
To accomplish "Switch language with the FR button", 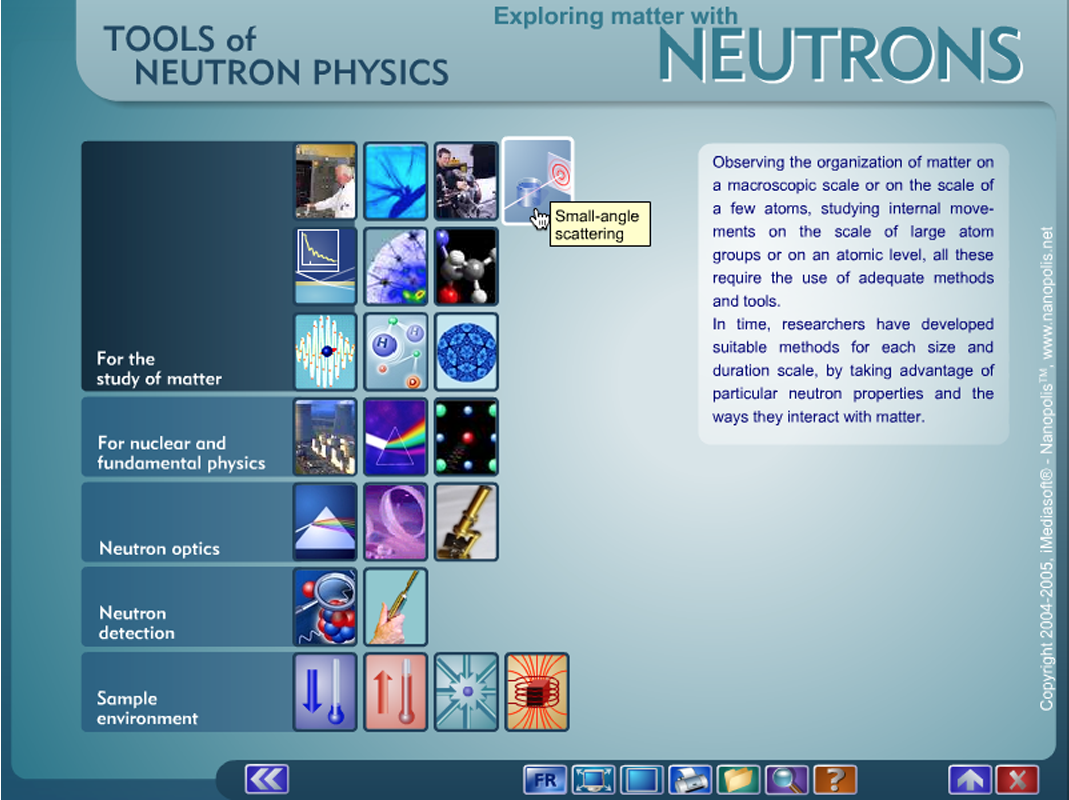I will pos(545,780).
